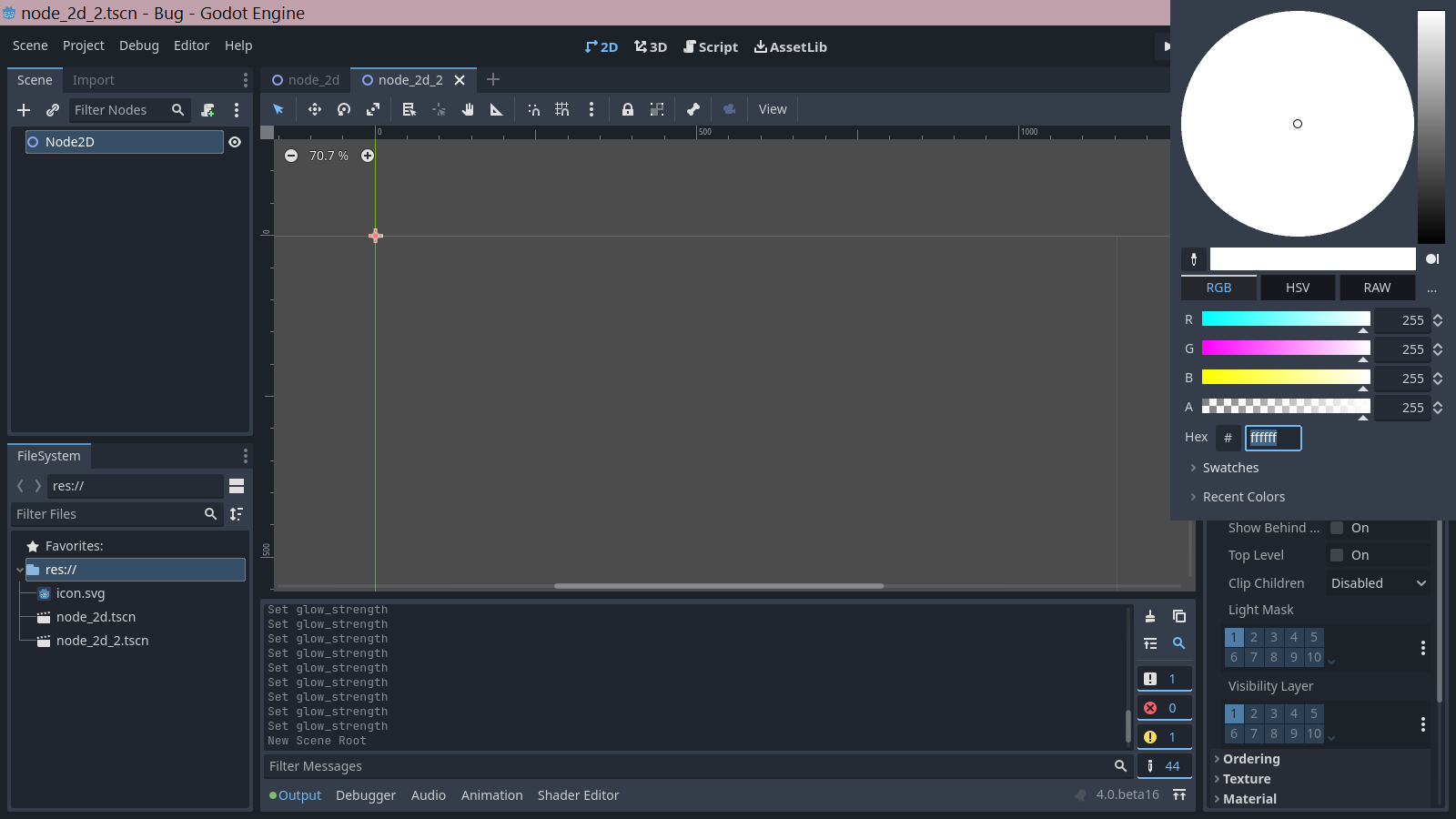Activate the Rotate mode tool

(x=343, y=109)
